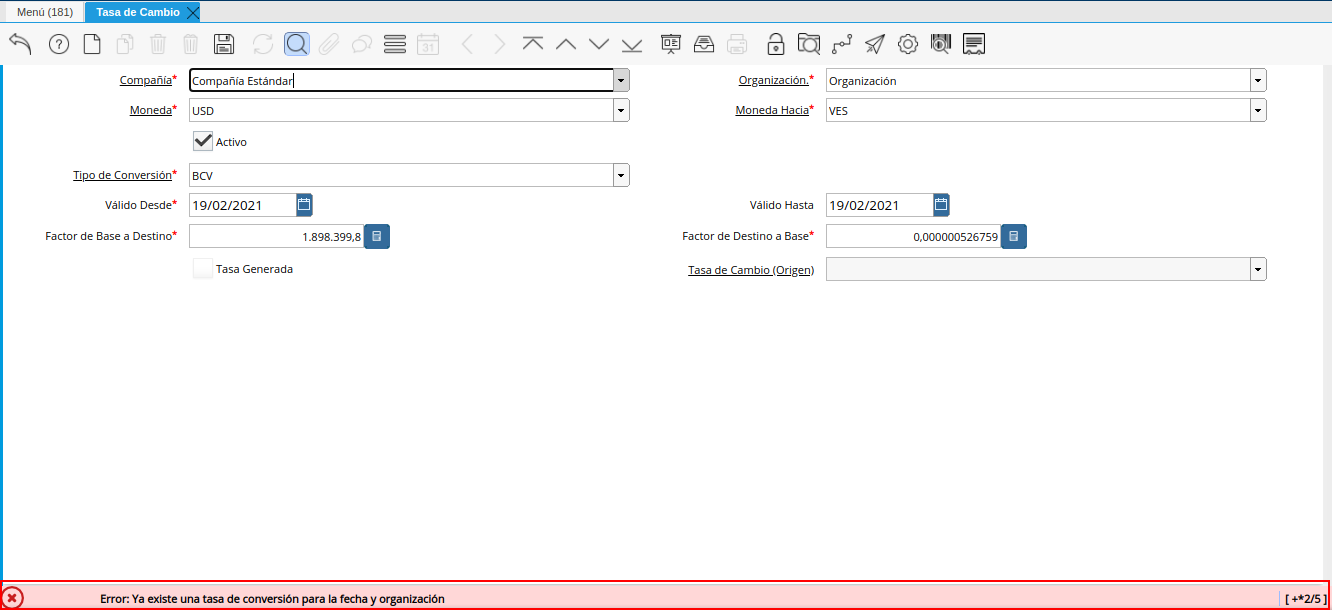1332x610 pixels.
Task: Close the Tasa de Cambio tab
Action: pyautogui.click(x=193, y=12)
